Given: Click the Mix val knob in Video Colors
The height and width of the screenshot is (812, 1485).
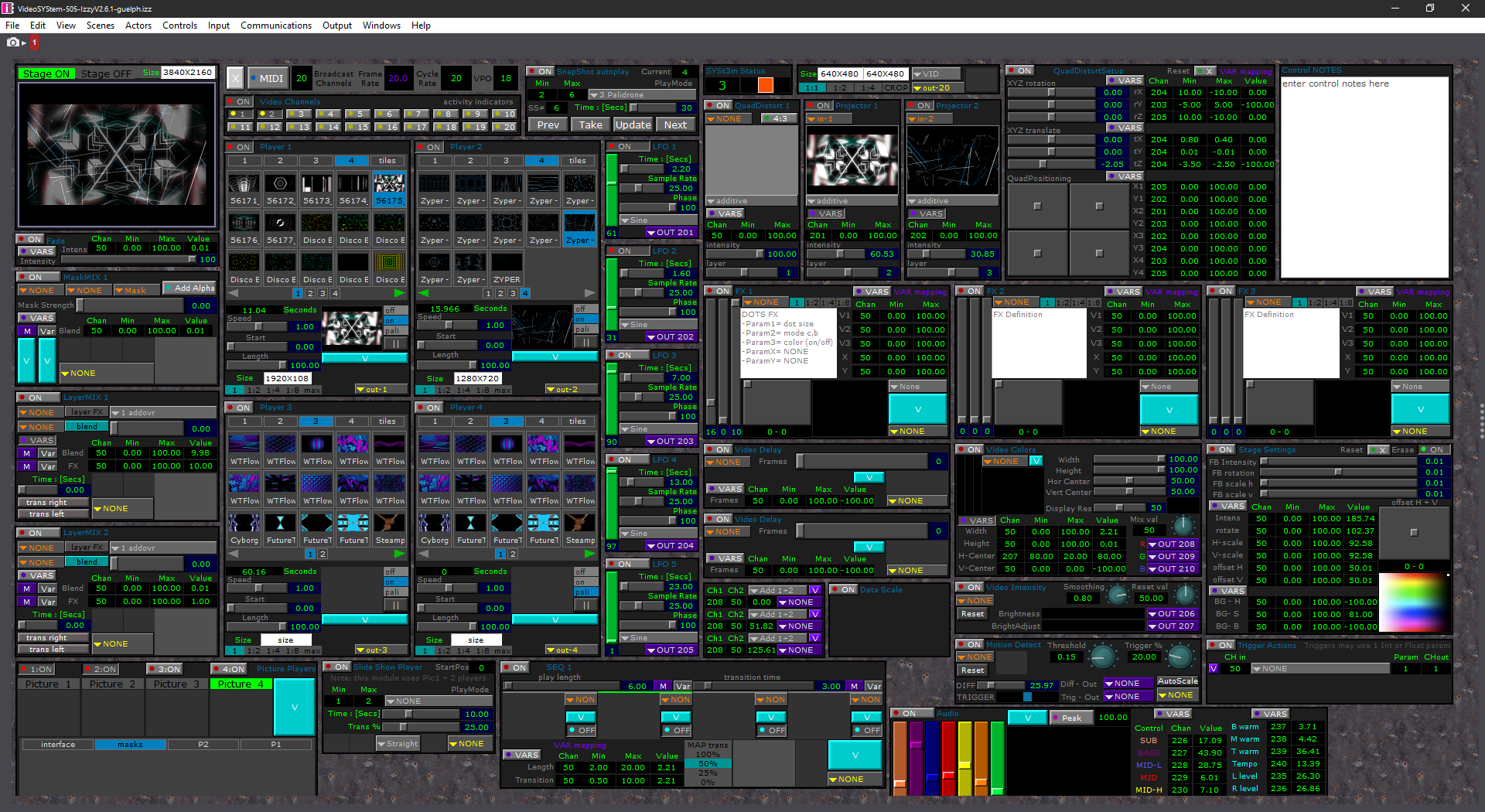Looking at the screenshot, I should [1183, 527].
